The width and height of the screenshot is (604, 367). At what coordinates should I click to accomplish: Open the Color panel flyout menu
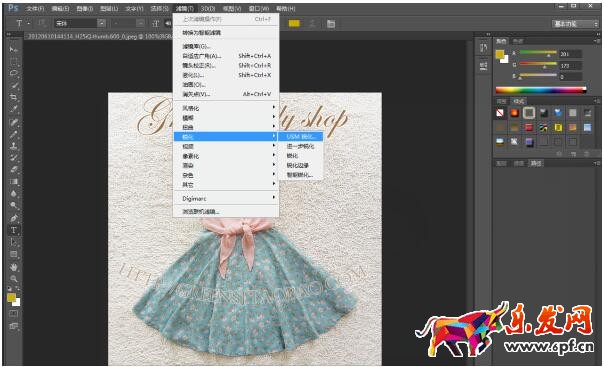pos(597,41)
